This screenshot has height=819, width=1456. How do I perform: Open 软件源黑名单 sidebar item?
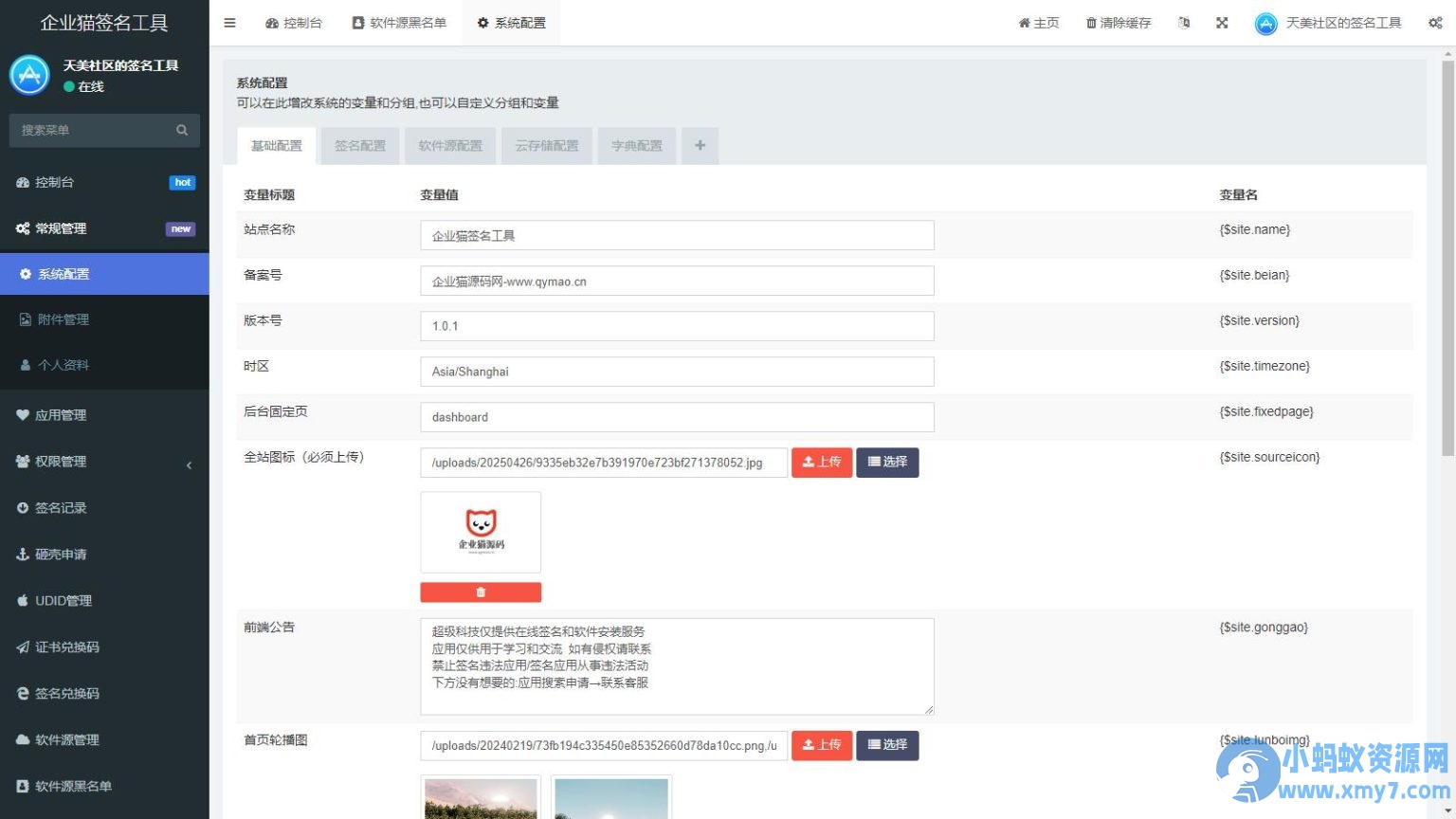(x=104, y=787)
